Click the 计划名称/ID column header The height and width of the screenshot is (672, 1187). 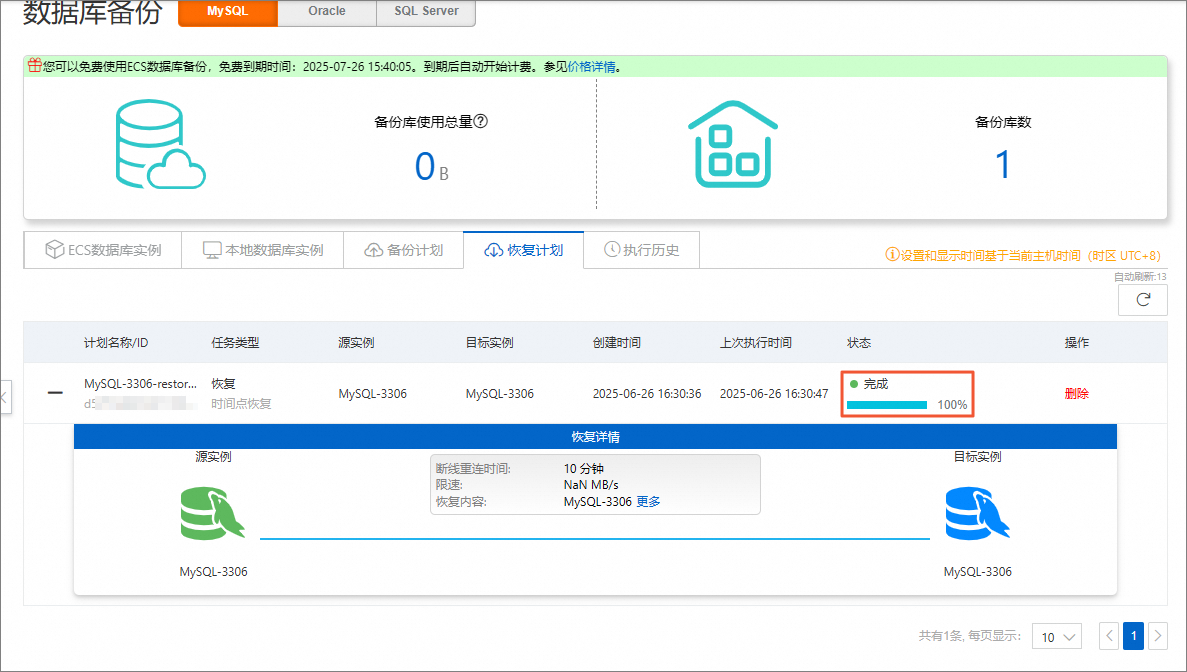coord(116,343)
